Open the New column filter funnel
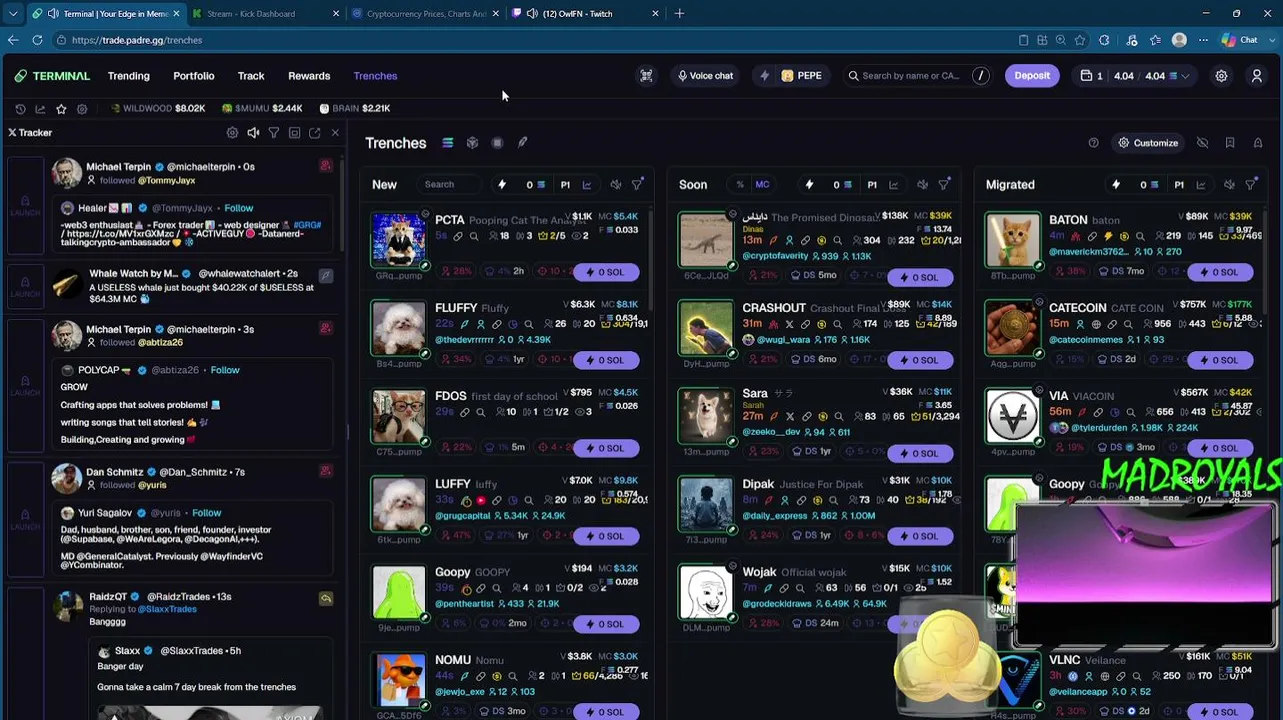 coord(637,185)
